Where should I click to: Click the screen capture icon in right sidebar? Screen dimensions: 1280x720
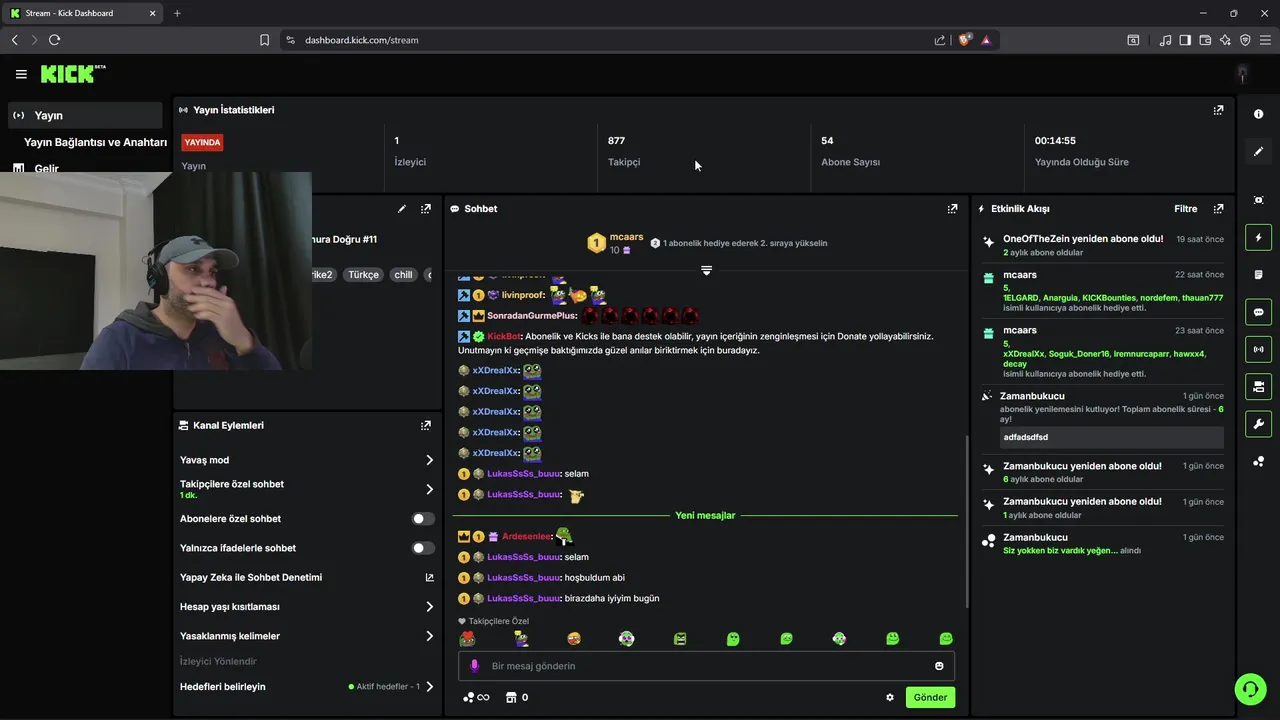tap(1258, 200)
